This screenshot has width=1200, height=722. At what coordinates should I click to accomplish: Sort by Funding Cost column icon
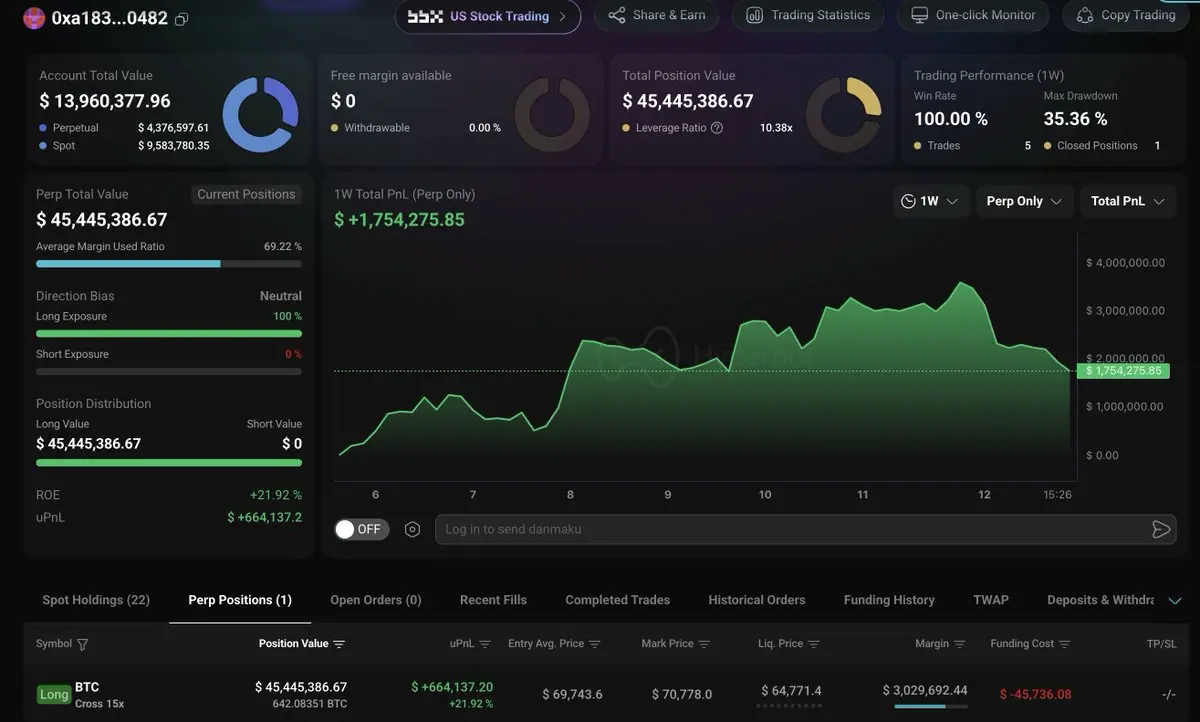[1065, 644]
